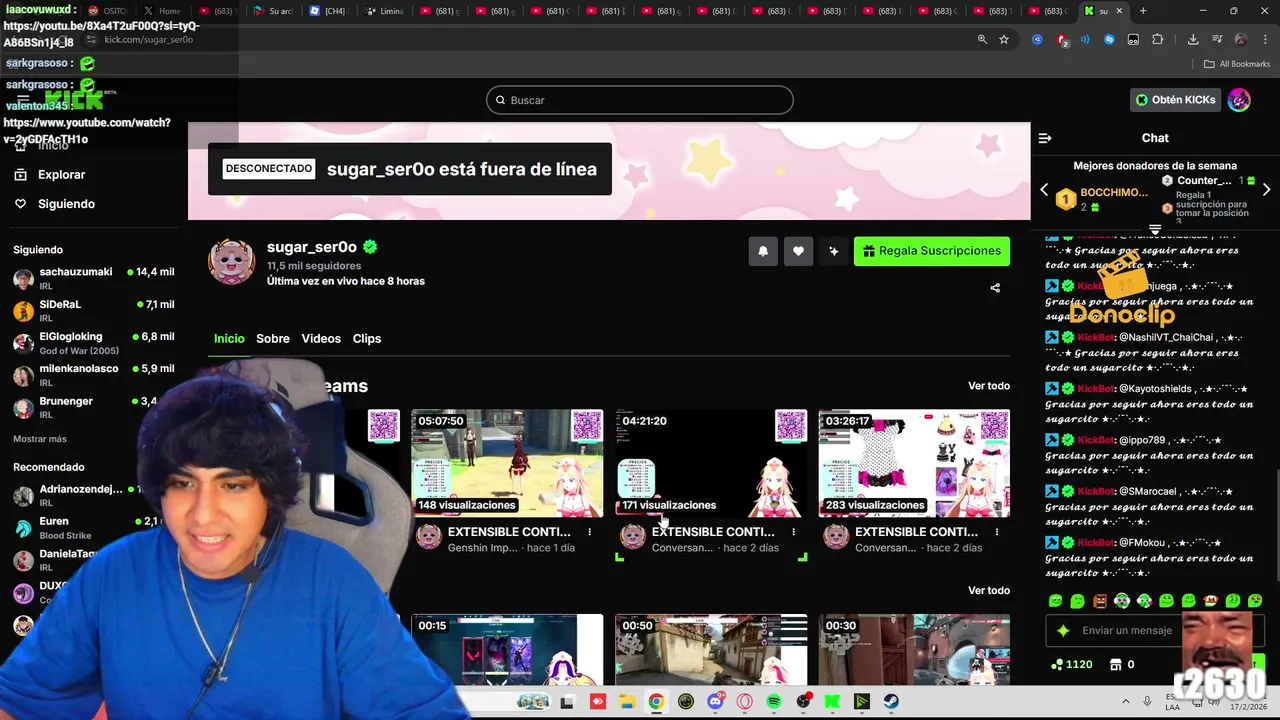This screenshot has width=1280, height=720.
Task: Open Steam from the taskbar
Action: [x=891, y=702]
